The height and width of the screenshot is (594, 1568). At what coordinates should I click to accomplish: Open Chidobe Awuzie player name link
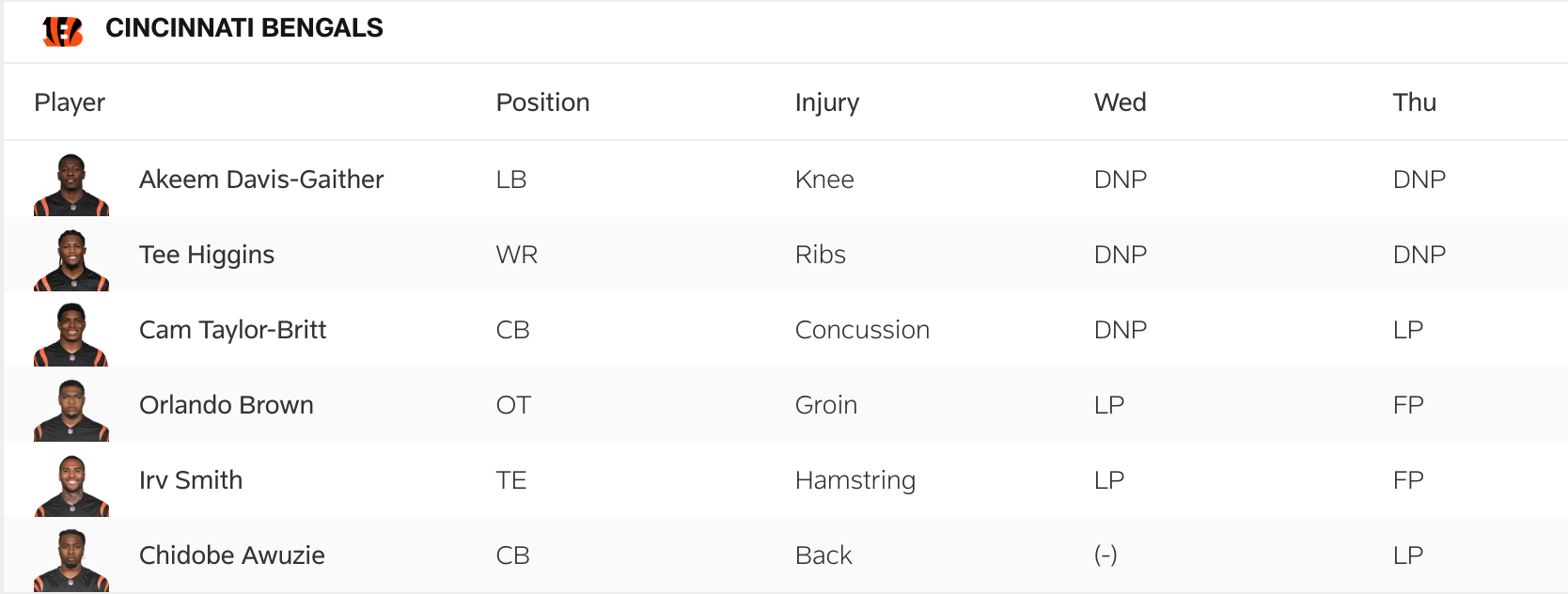coord(232,555)
